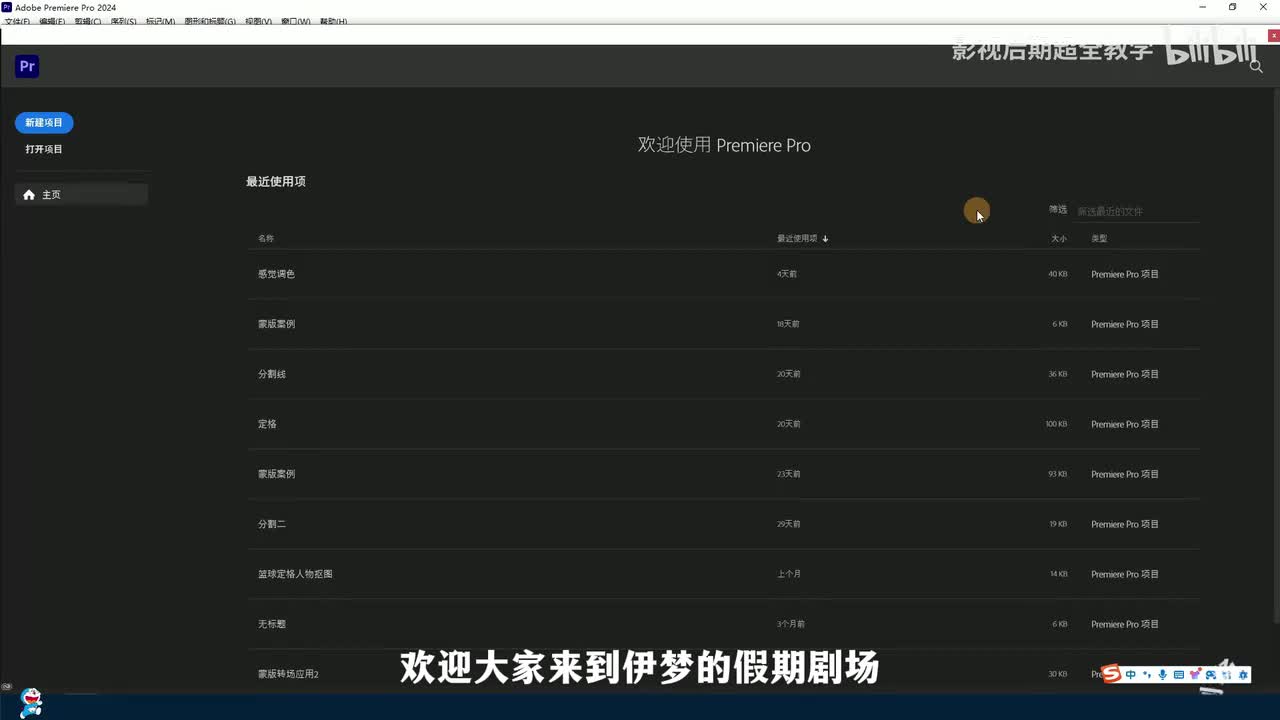The image size is (1280, 720).
Task: Click the 14 KB size cell
Action: click(x=1058, y=574)
